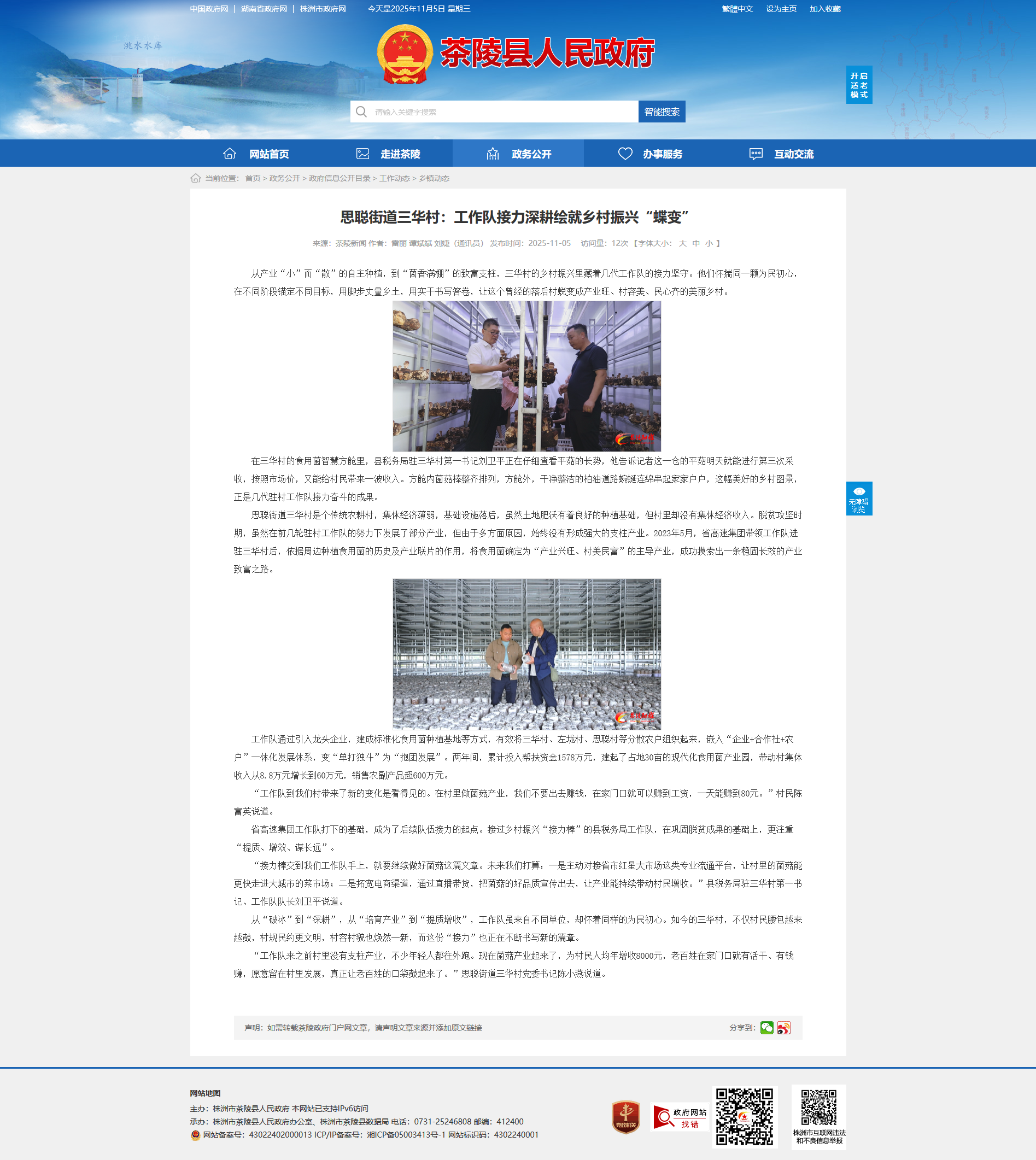Toggle 无障碍浏览 accessibility browsing
Screen dimensions: 1036x1160
(x=858, y=499)
